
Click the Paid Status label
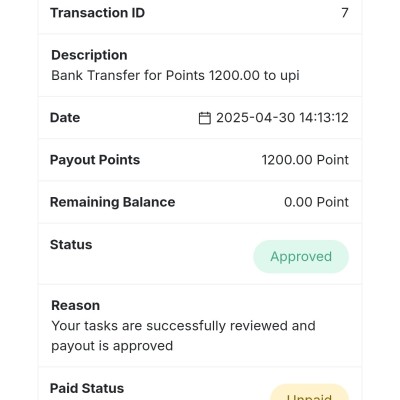pyautogui.click(x=87, y=388)
